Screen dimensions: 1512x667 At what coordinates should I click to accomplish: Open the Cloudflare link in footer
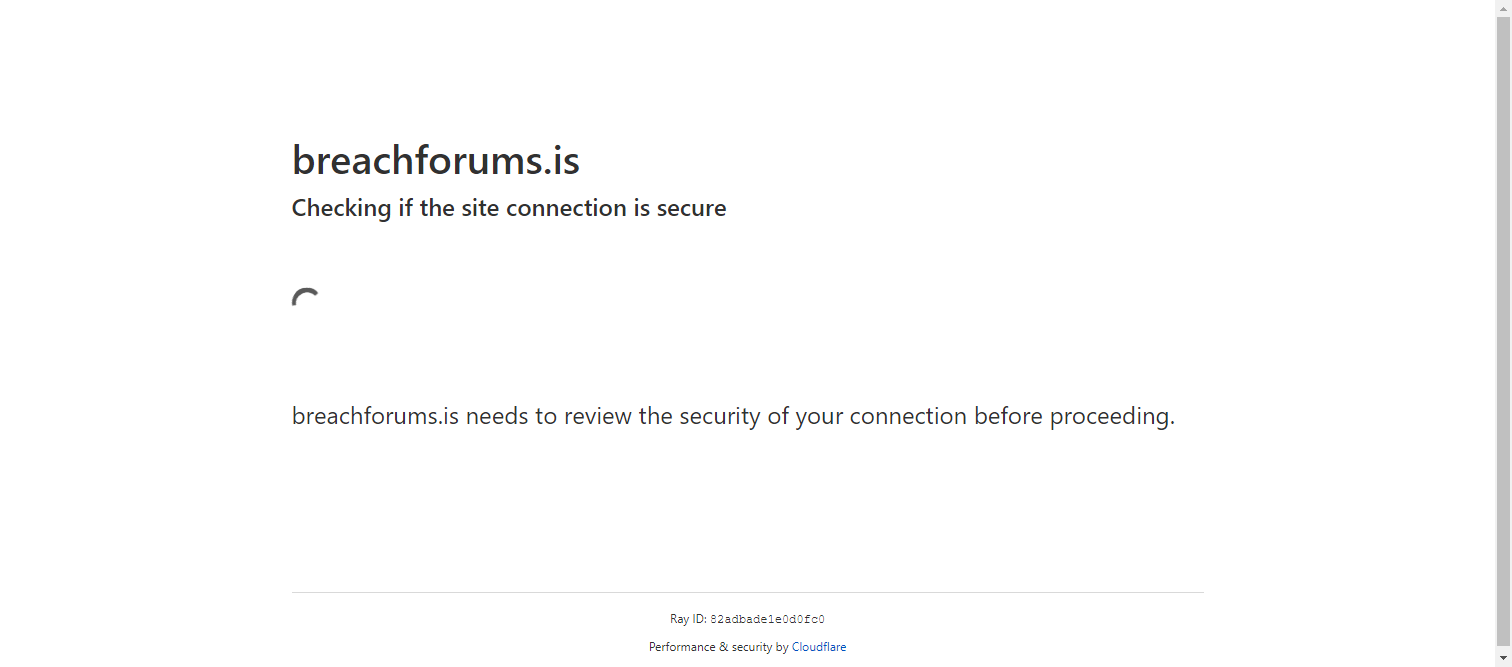tap(819, 647)
